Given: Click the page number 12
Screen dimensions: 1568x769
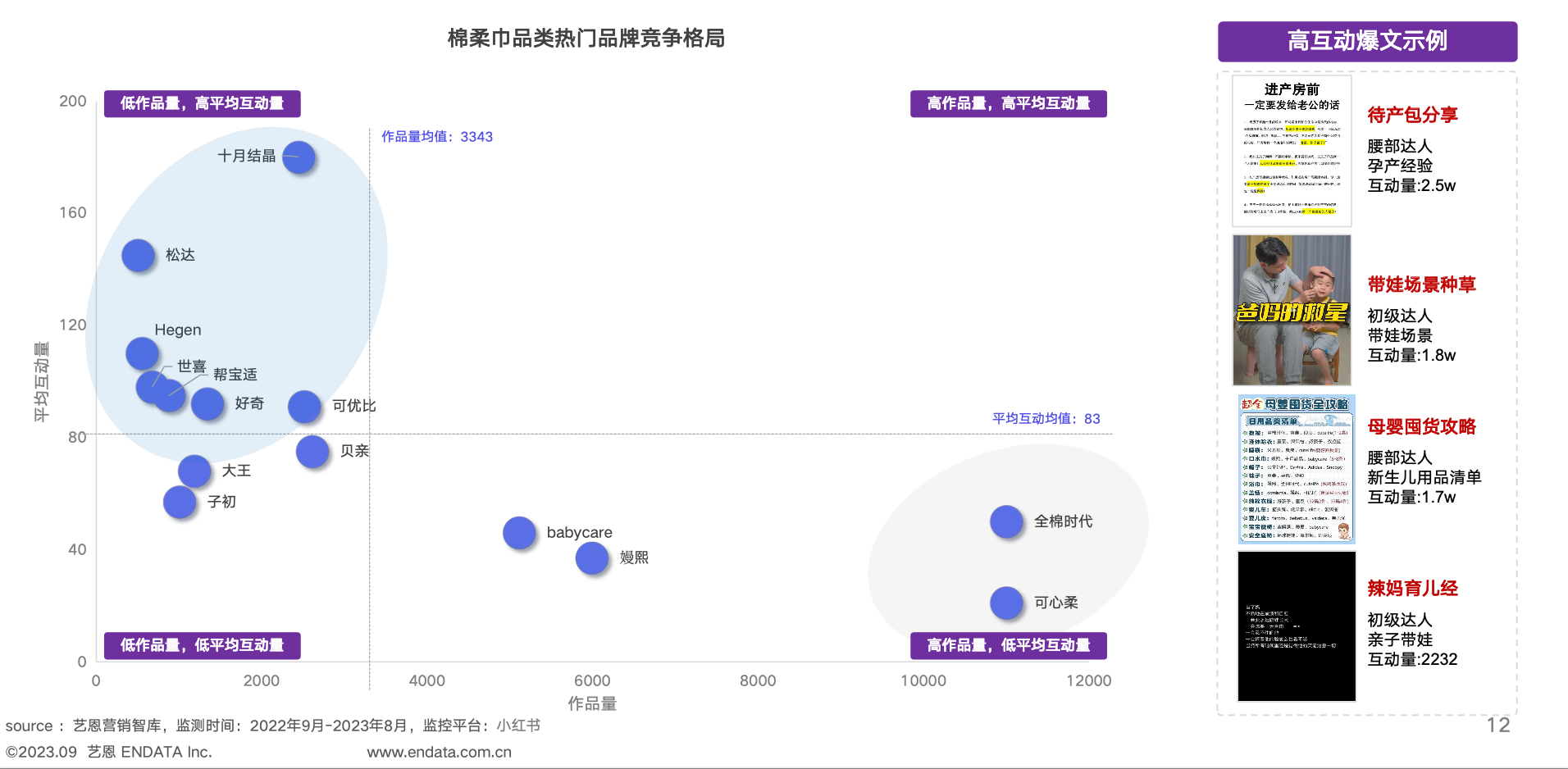Looking at the screenshot, I should pyautogui.click(x=1498, y=725).
